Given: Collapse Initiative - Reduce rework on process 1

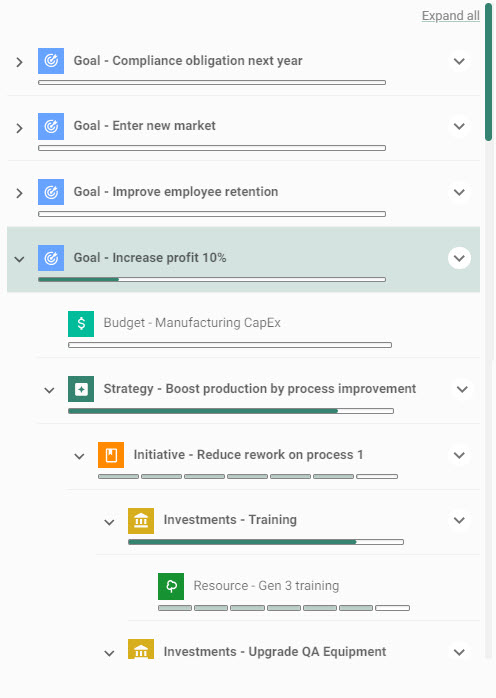Looking at the screenshot, I should (79, 456).
